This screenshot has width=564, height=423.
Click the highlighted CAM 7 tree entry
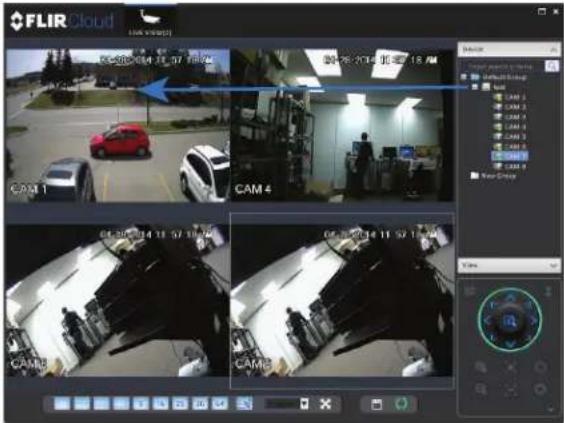pyautogui.click(x=510, y=156)
